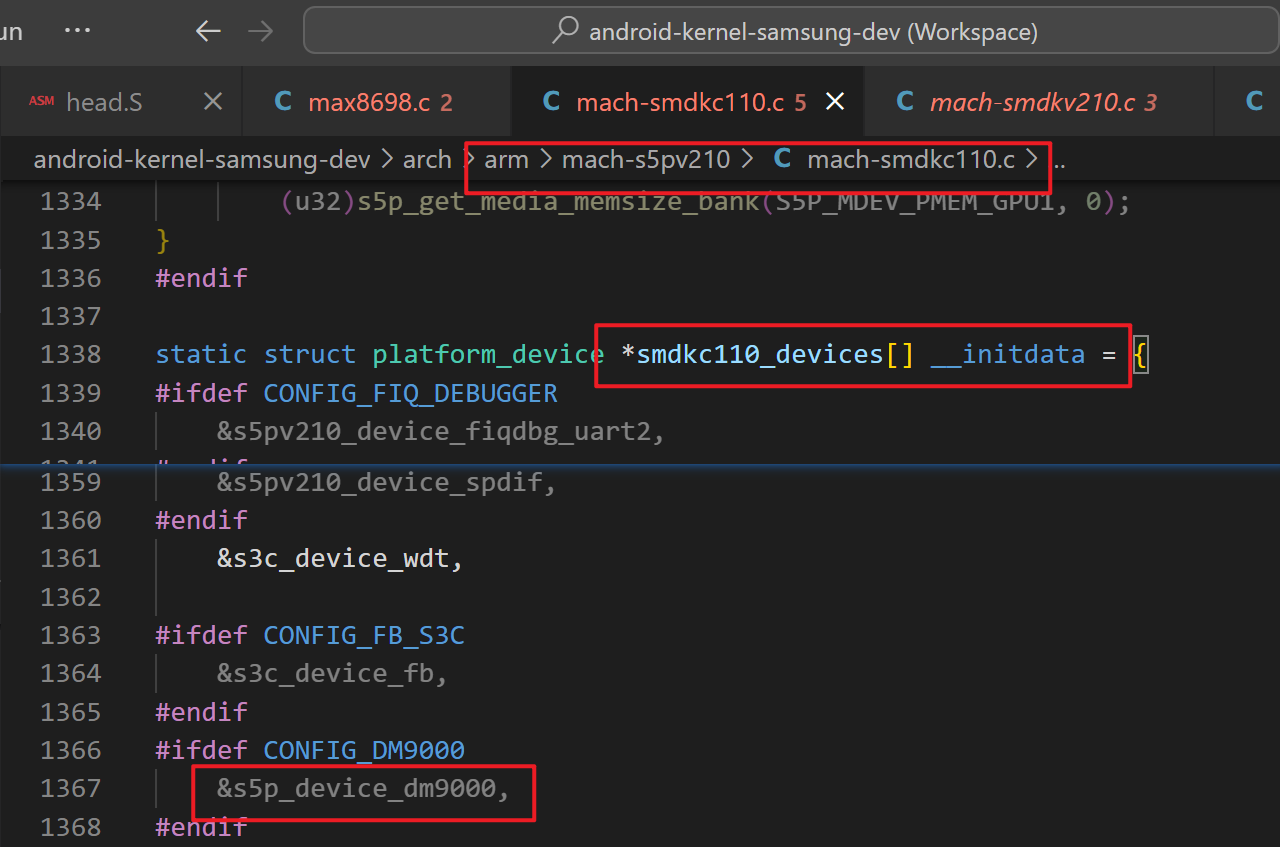
Task: Click CONFIG_FB_S3C on line 1363
Action: pos(364,635)
